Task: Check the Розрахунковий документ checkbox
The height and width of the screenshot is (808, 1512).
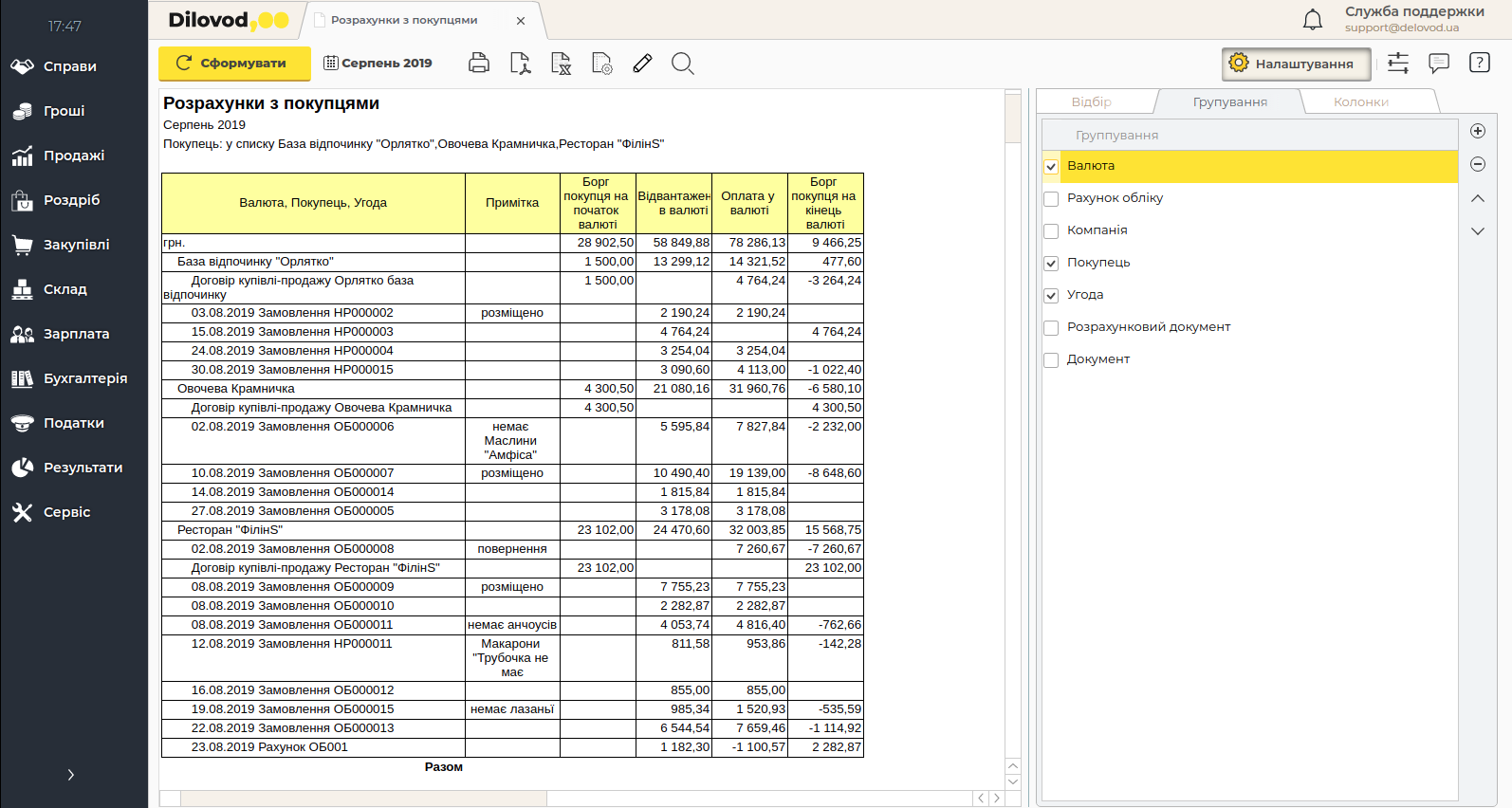Action: pyautogui.click(x=1051, y=328)
